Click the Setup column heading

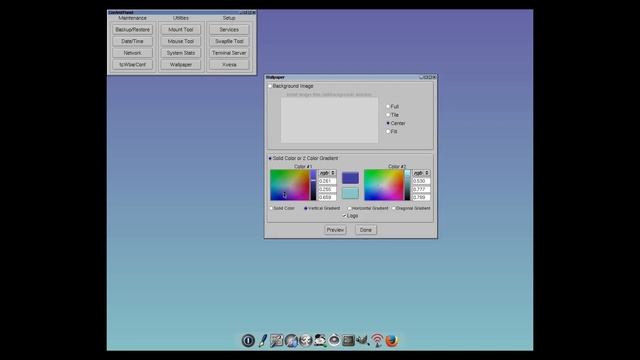tap(229, 18)
